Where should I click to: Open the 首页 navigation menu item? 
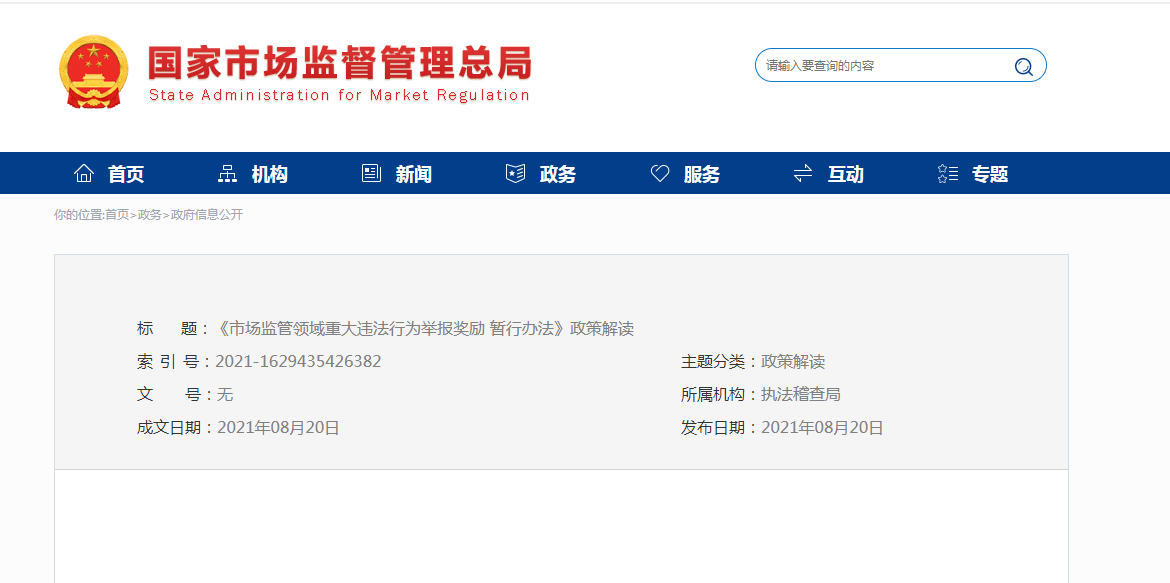pyautogui.click(x=126, y=175)
